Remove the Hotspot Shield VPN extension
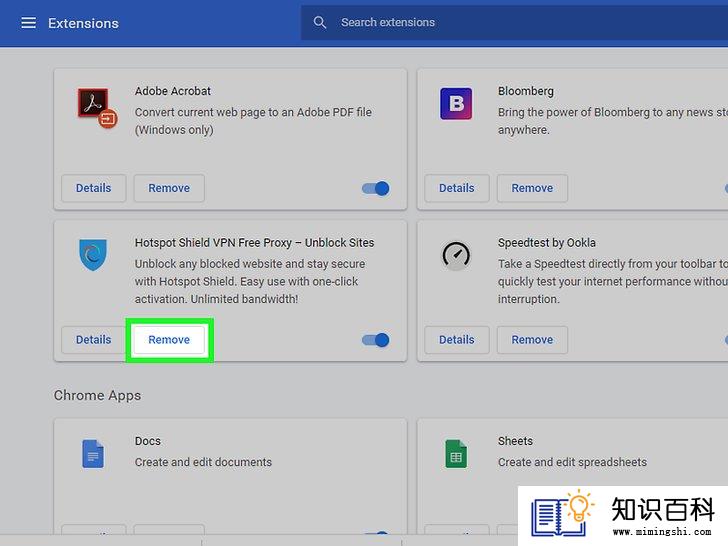728x546 pixels. click(169, 340)
